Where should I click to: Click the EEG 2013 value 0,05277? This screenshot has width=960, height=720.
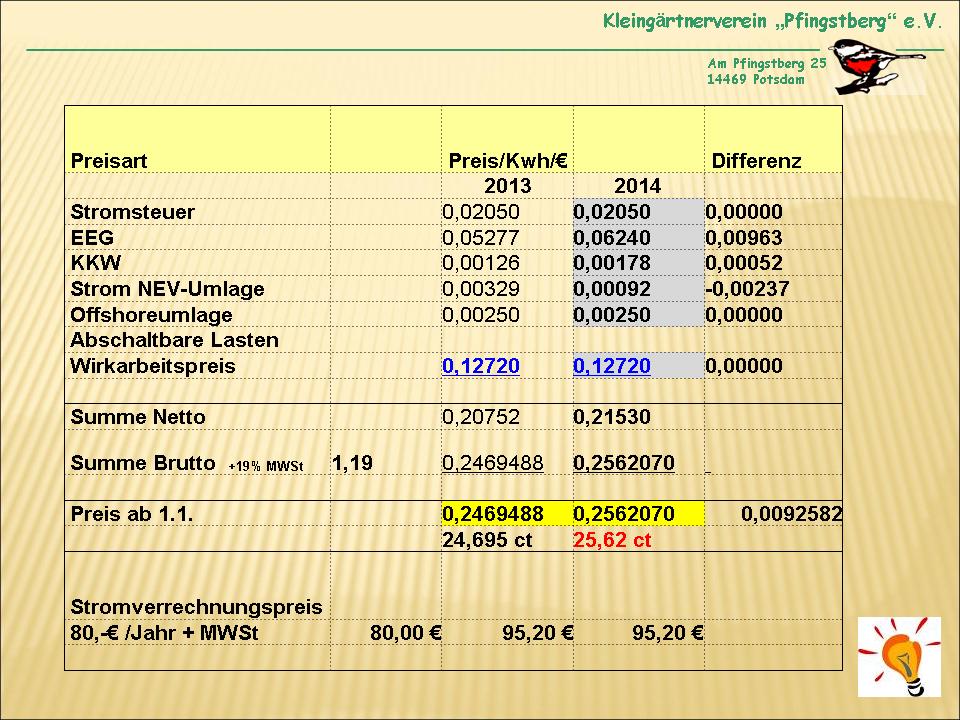(x=481, y=238)
